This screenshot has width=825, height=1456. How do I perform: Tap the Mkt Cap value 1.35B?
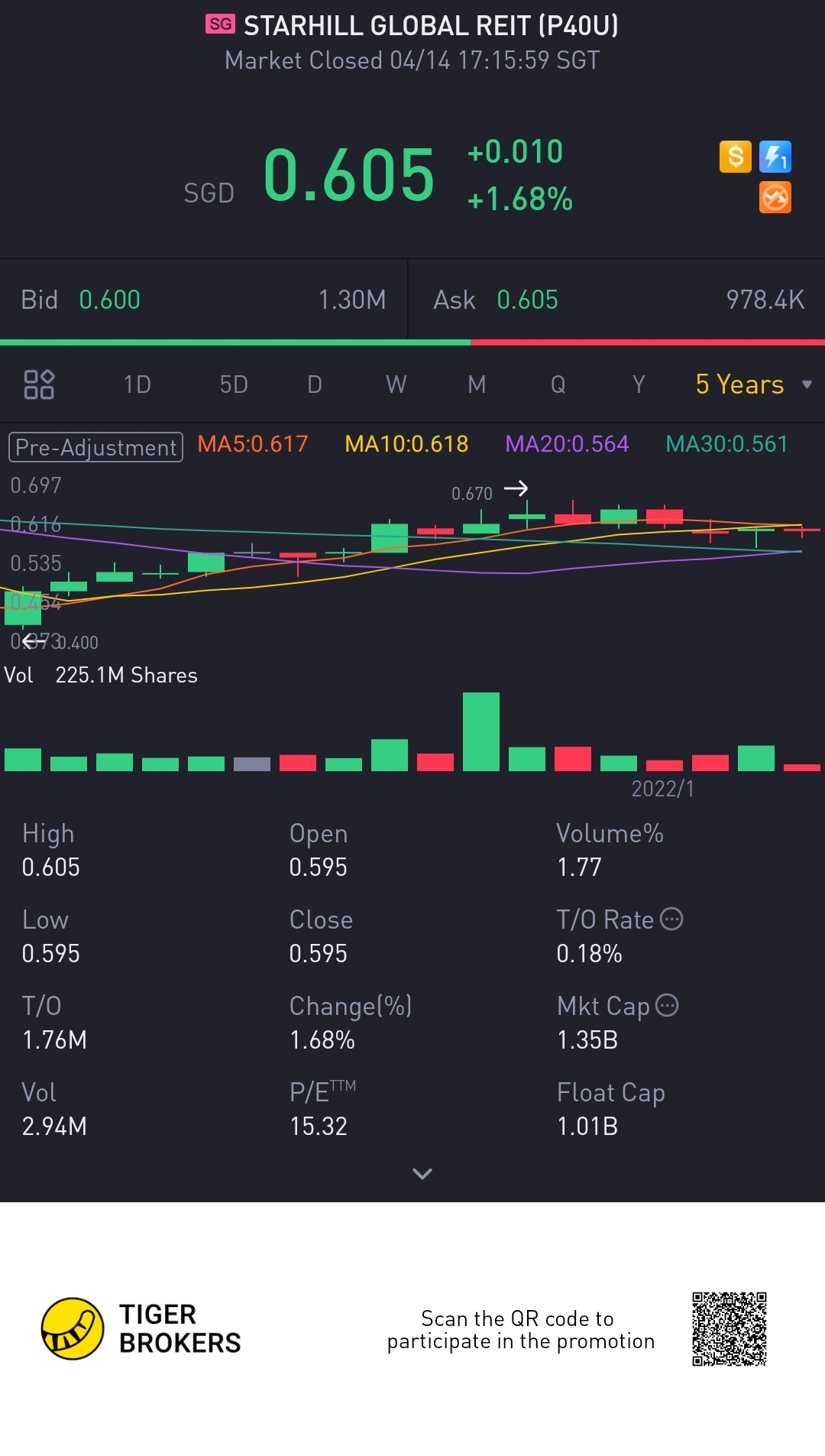coord(587,1039)
